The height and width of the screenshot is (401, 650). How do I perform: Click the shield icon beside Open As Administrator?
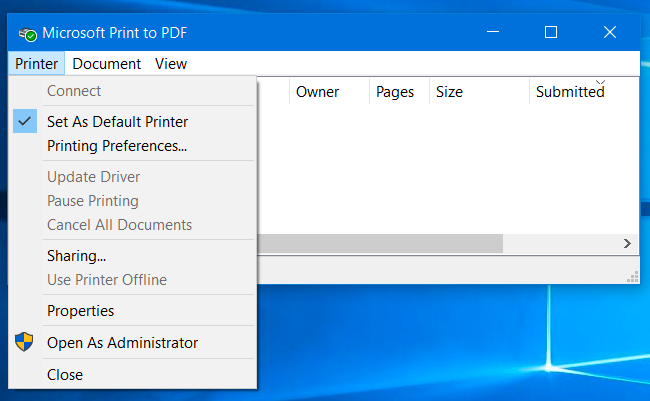pyautogui.click(x=24, y=342)
